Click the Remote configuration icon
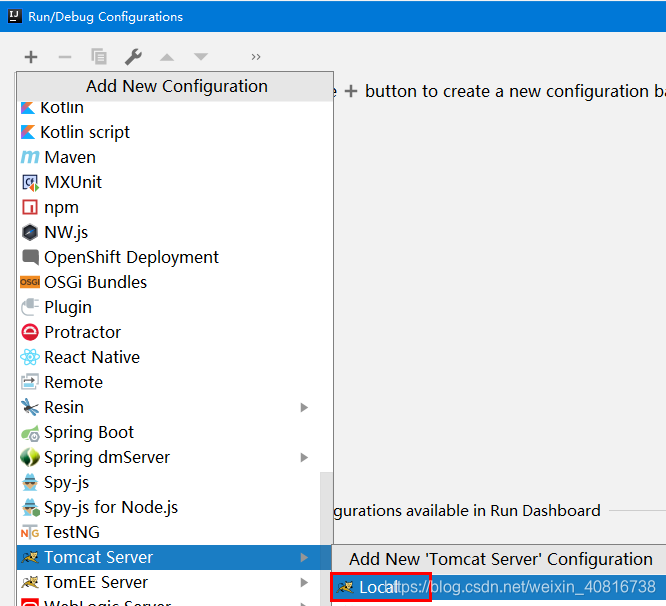This screenshot has width=666, height=606. click(30, 382)
